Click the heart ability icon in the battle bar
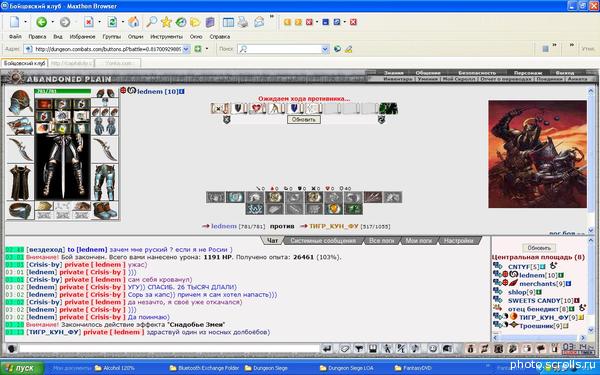 (256, 109)
